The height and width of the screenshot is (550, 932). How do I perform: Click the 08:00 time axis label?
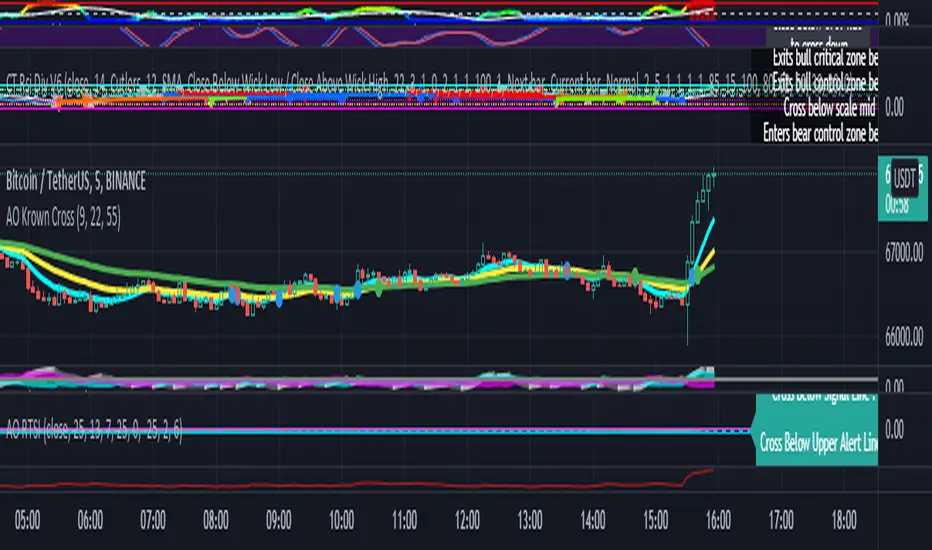(216, 520)
